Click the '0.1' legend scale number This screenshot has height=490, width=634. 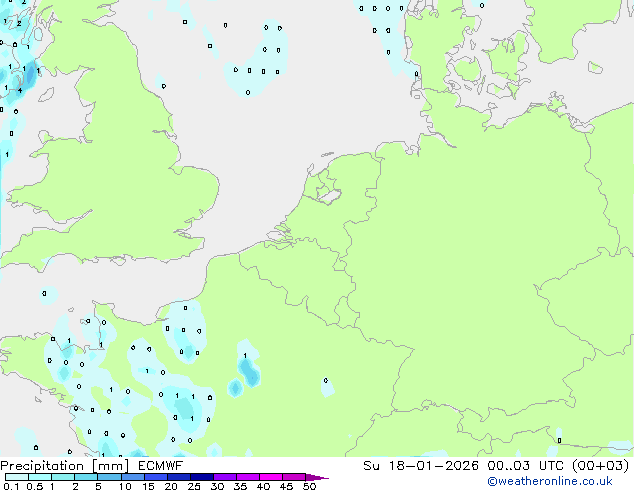tap(10, 486)
